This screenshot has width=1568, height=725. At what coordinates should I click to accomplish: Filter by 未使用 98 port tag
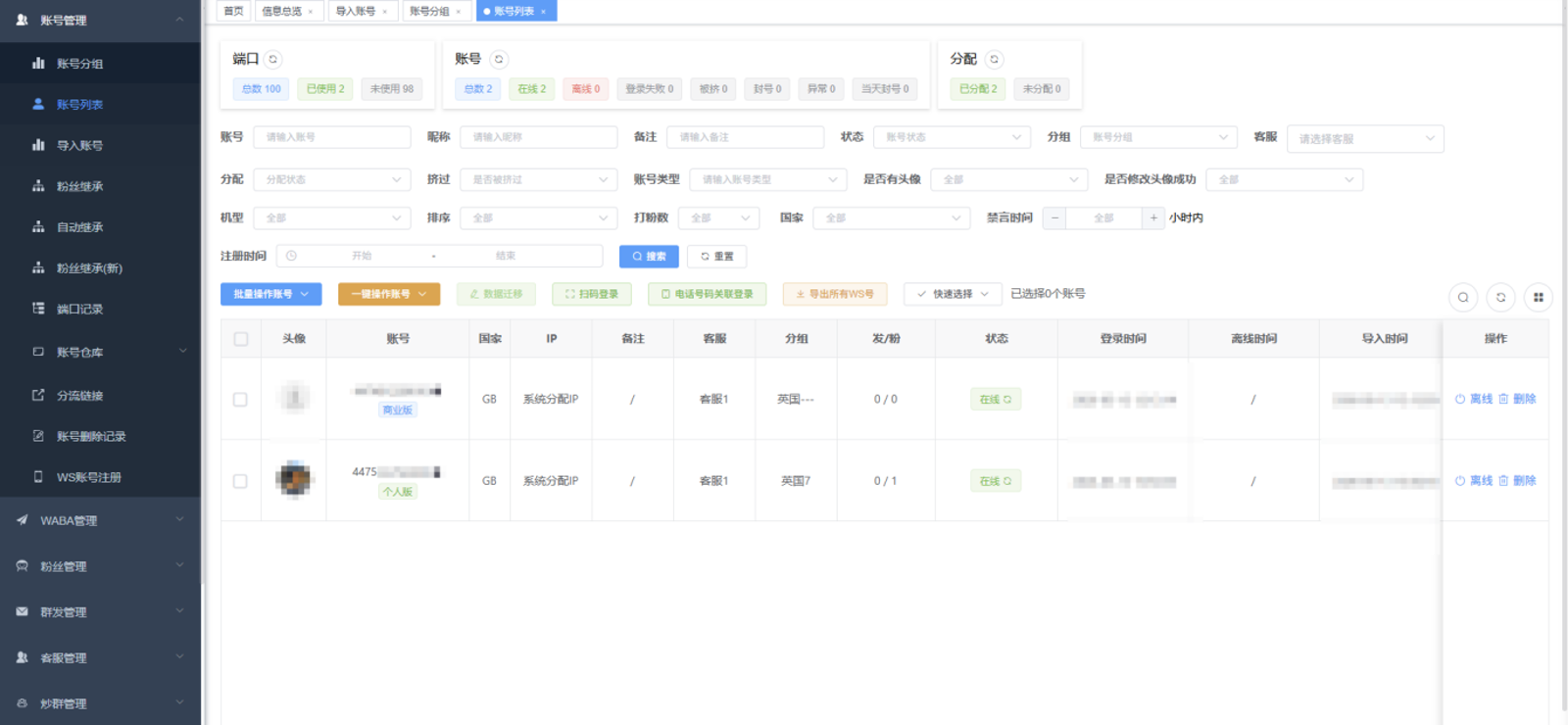pyautogui.click(x=392, y=89)
